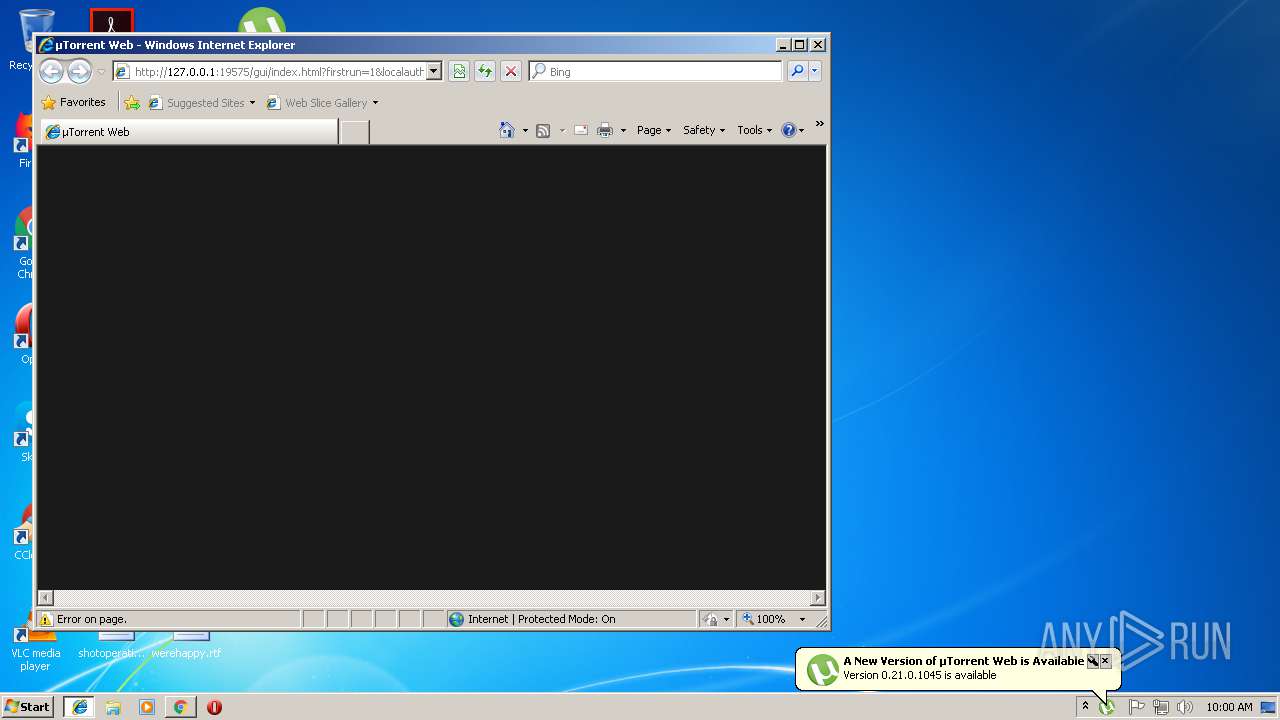This screenshot has width=1280, height=720.
Task: Click Add to Favorites Bar star icon
Action: click(131, 102)
